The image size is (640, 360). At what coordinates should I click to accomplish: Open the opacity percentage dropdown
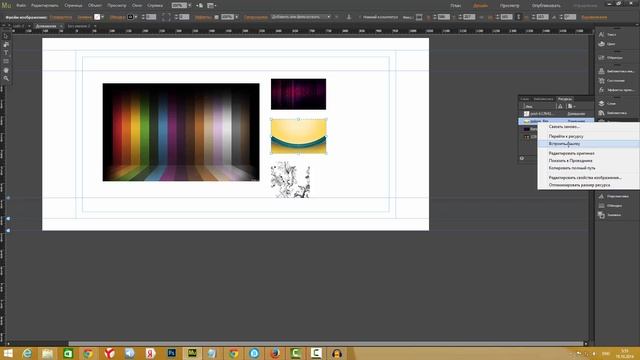pos(236,17)
